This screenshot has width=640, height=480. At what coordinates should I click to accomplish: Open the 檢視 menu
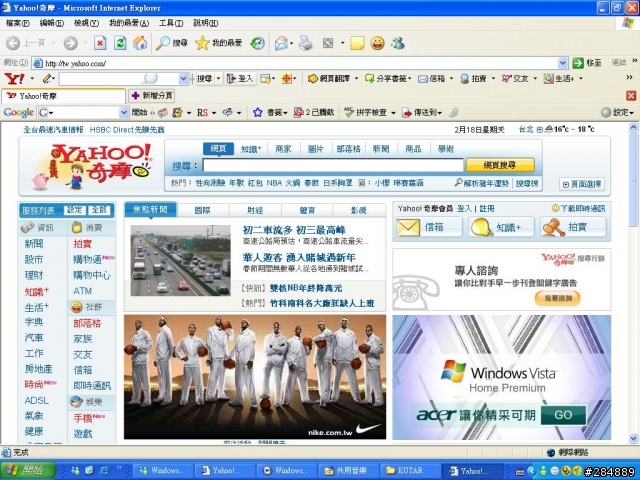pos(86,23)
